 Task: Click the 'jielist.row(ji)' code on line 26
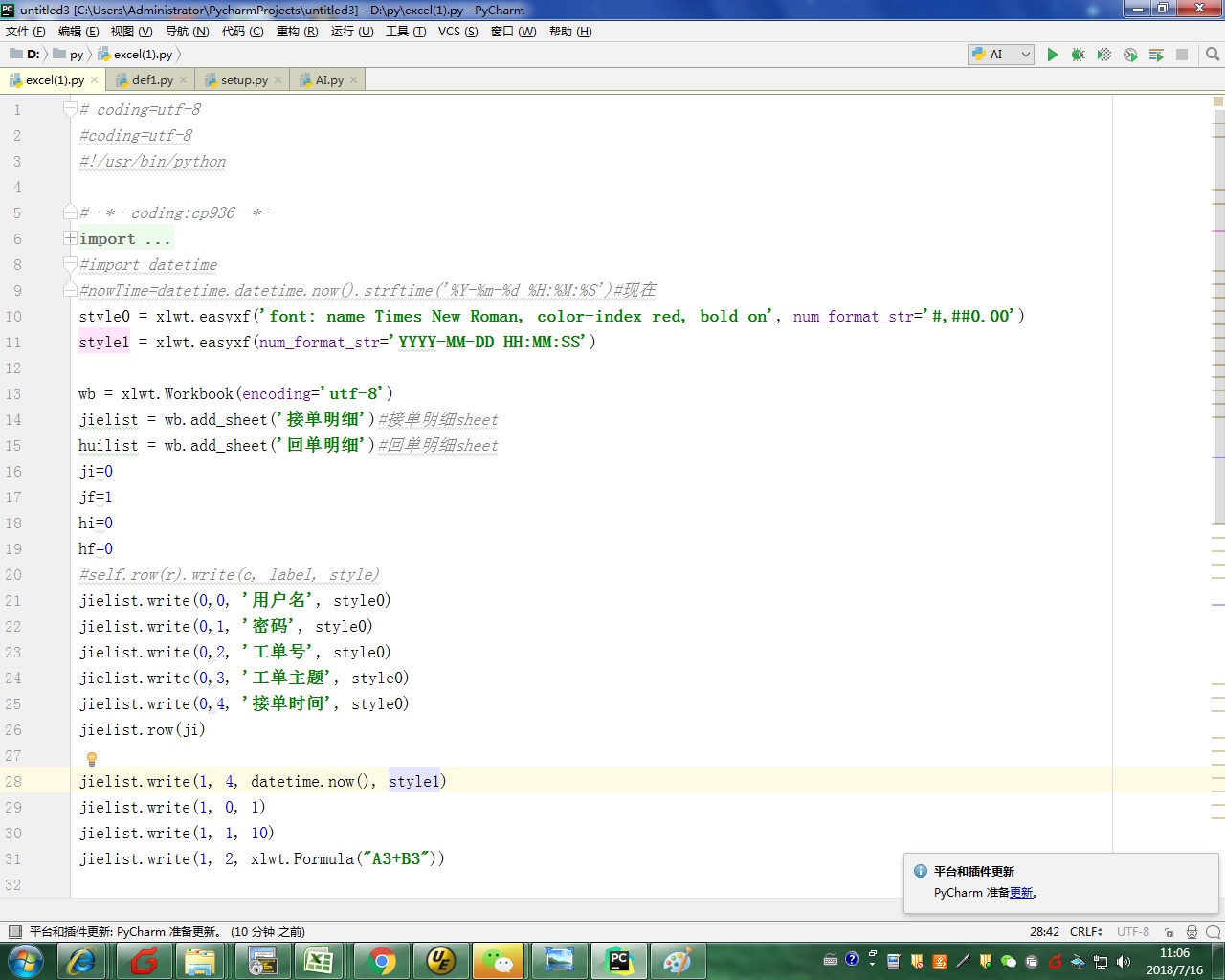click(x=142, y=729)
